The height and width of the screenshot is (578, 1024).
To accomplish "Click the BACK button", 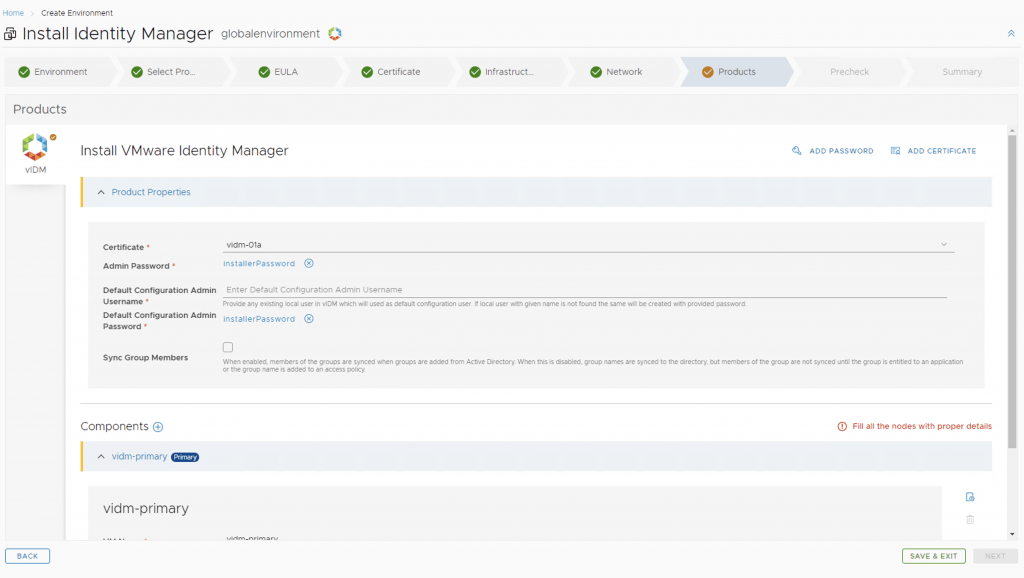I will [27, 556].
